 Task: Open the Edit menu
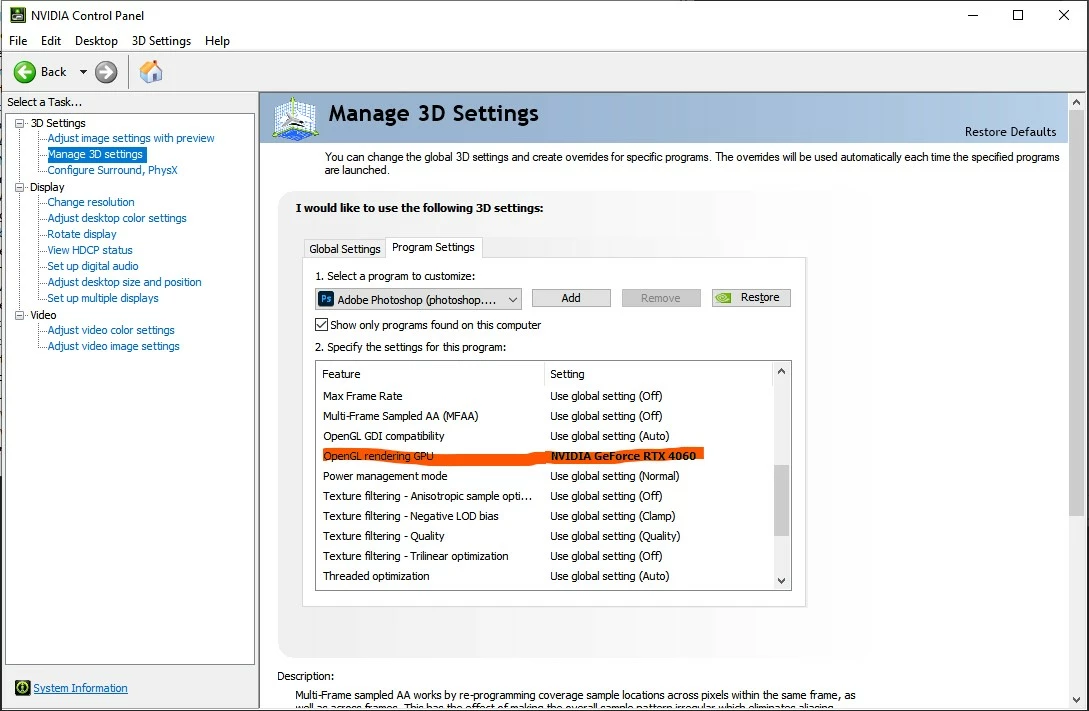click(51, 40)
